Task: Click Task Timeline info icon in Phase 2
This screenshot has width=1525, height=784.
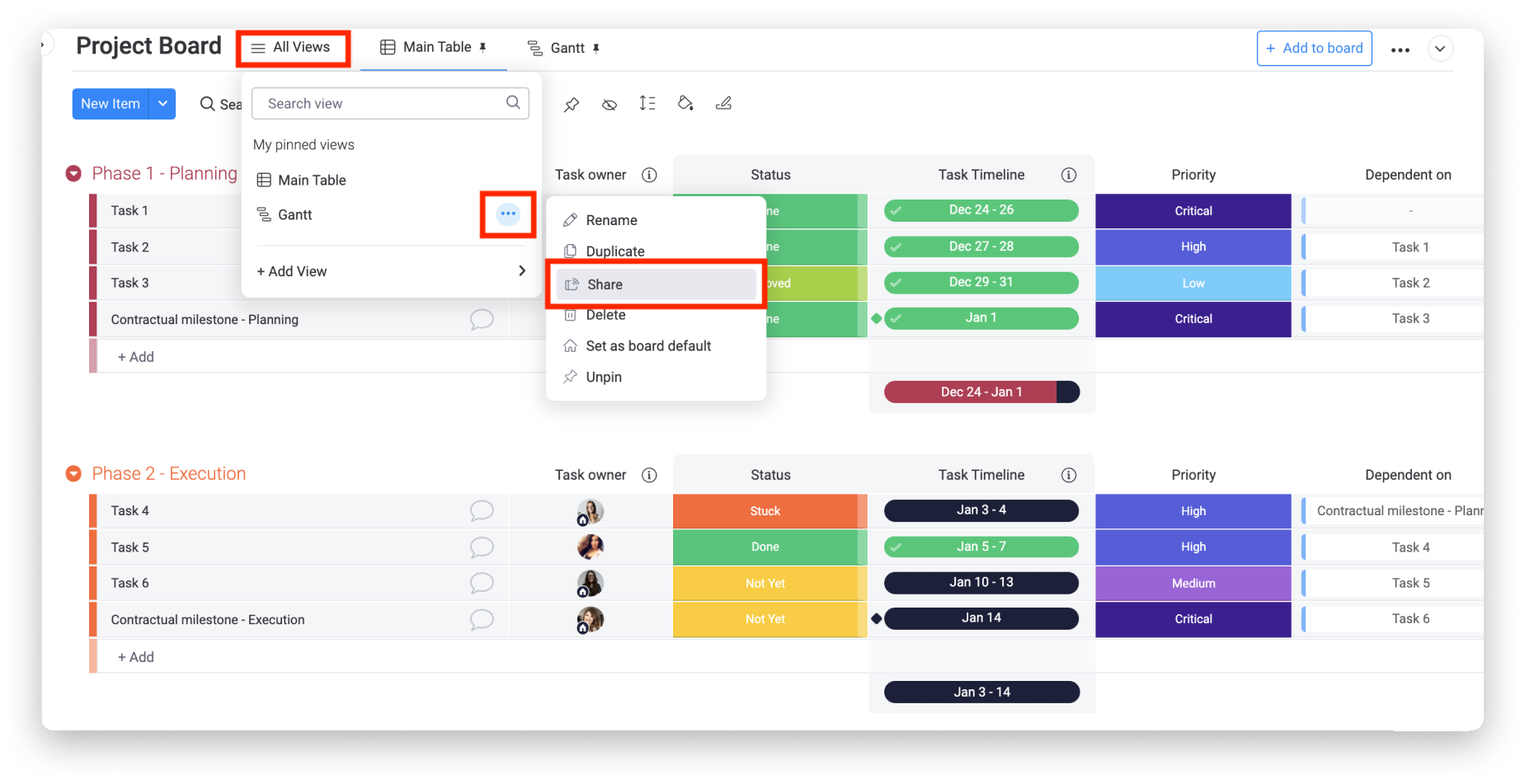Action: point(1069,475)
